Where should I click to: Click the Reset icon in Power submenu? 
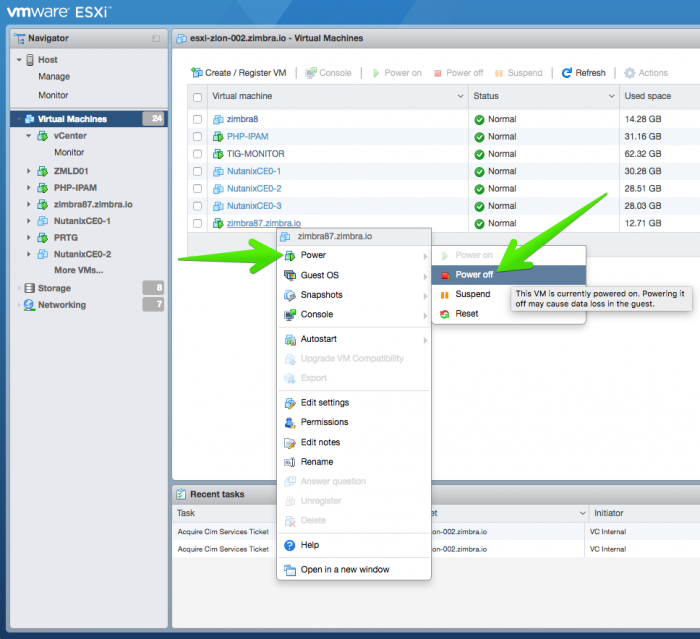point(445,314)
